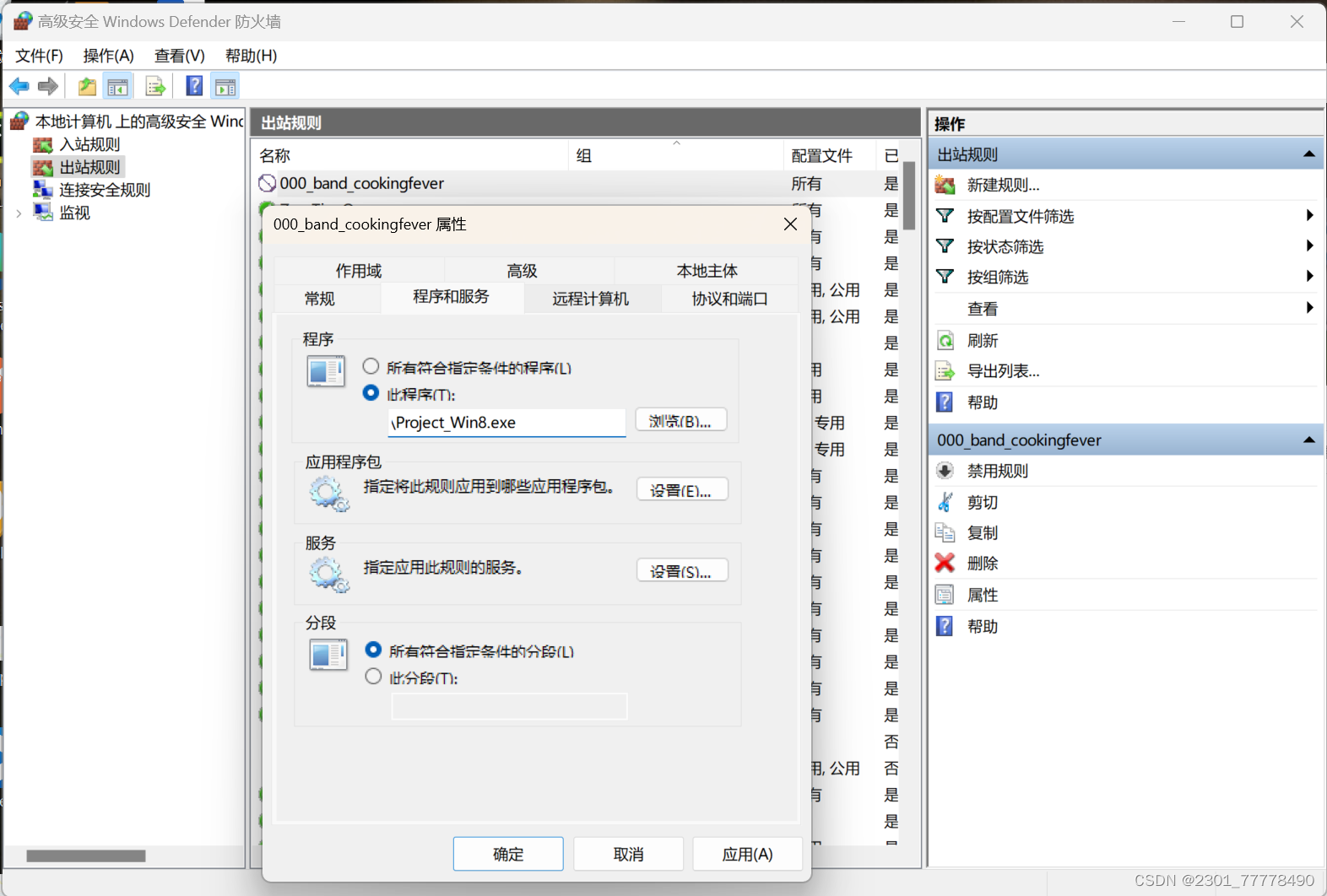The width and height of the screenshot is (1327, 896).
Task: Switch to the 作用域 tab
Action: 359,271
